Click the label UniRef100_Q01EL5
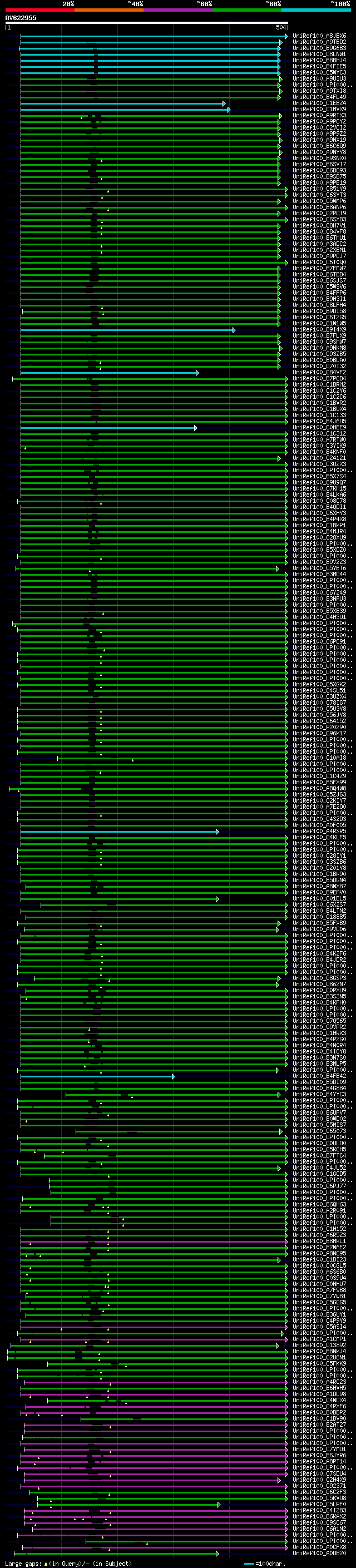The width and height of the screenshot is (356, 1568). click(x=319, y=898)
